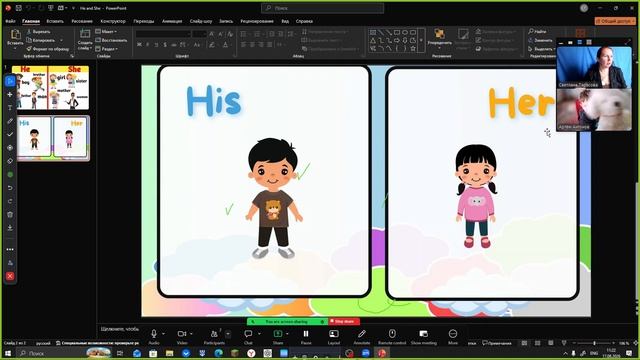Toggle the Zoom Audio microphone mute
This screenshot has height=360, width=640.
point(154,334)
